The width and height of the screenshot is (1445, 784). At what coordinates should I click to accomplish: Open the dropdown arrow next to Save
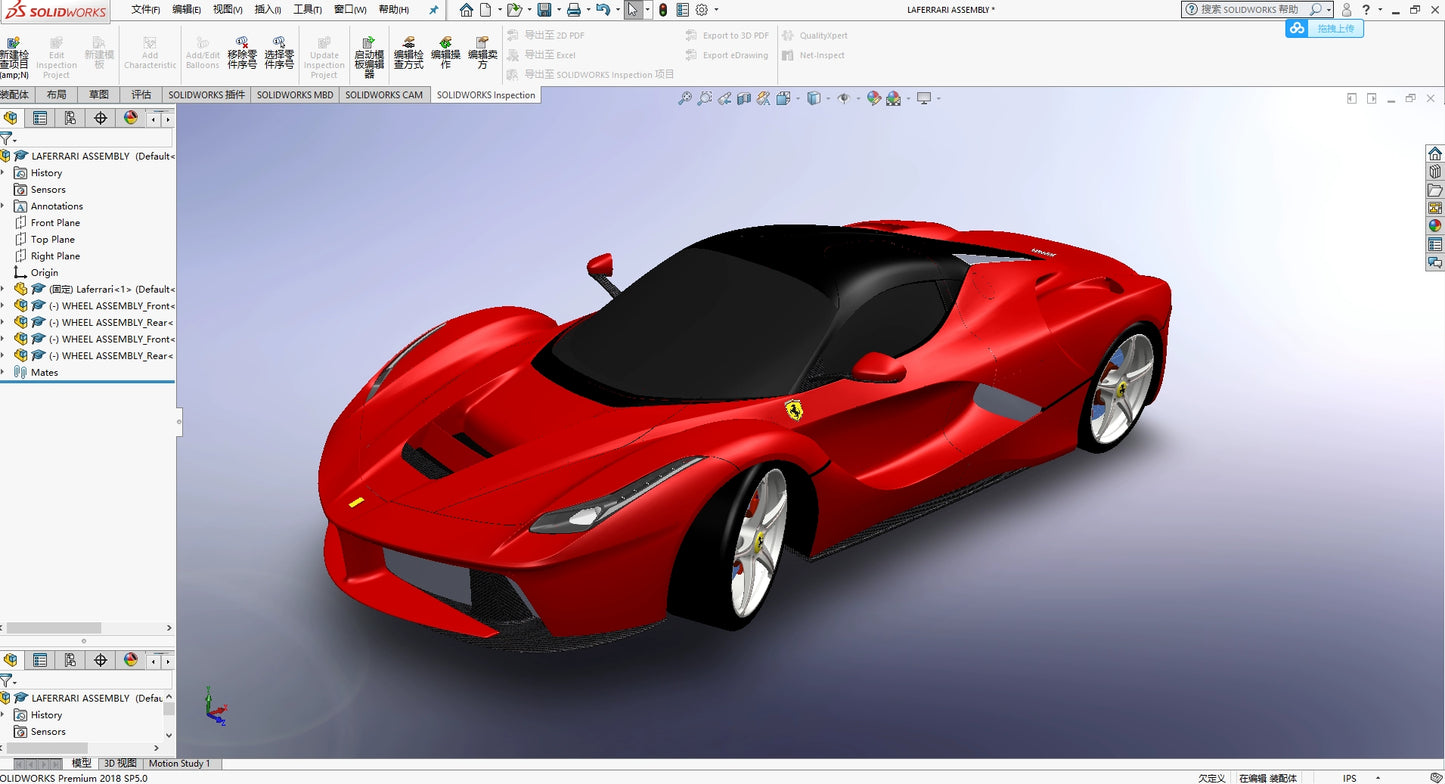pos(557,10)
